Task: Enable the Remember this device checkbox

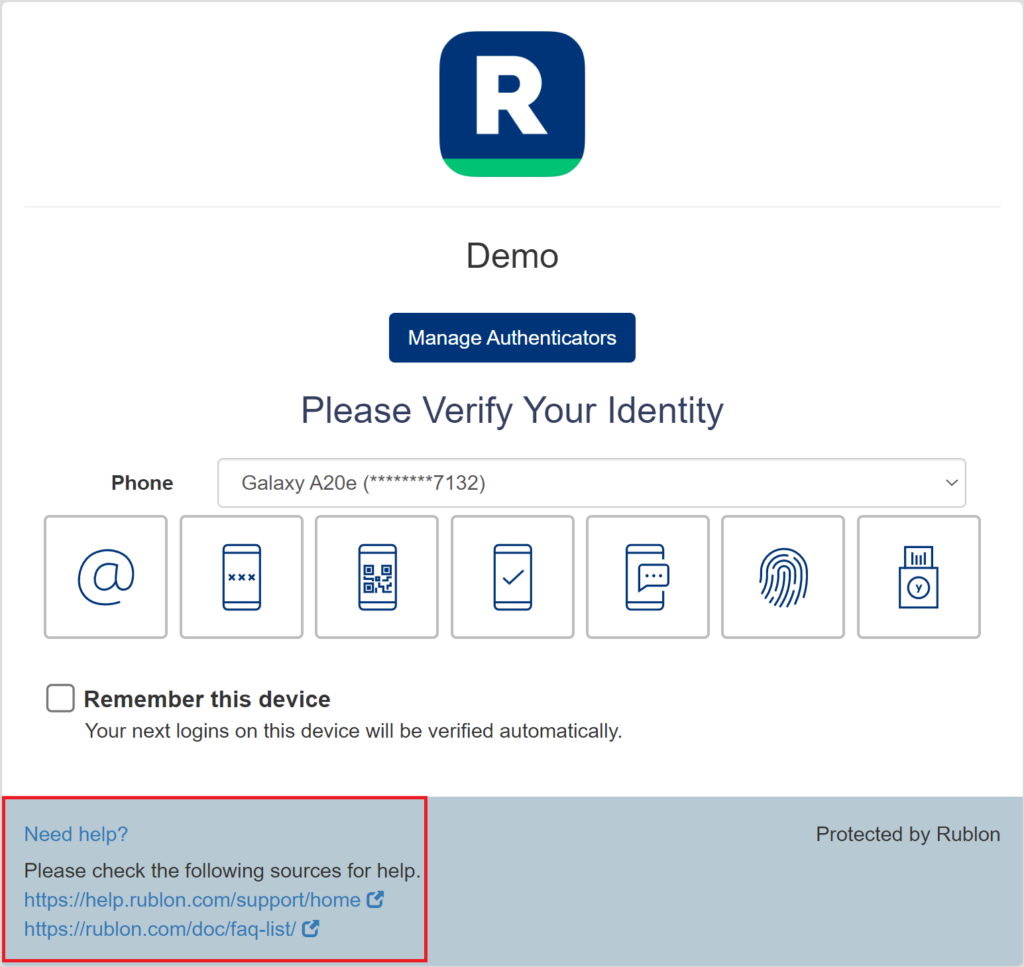Action: 60,698
